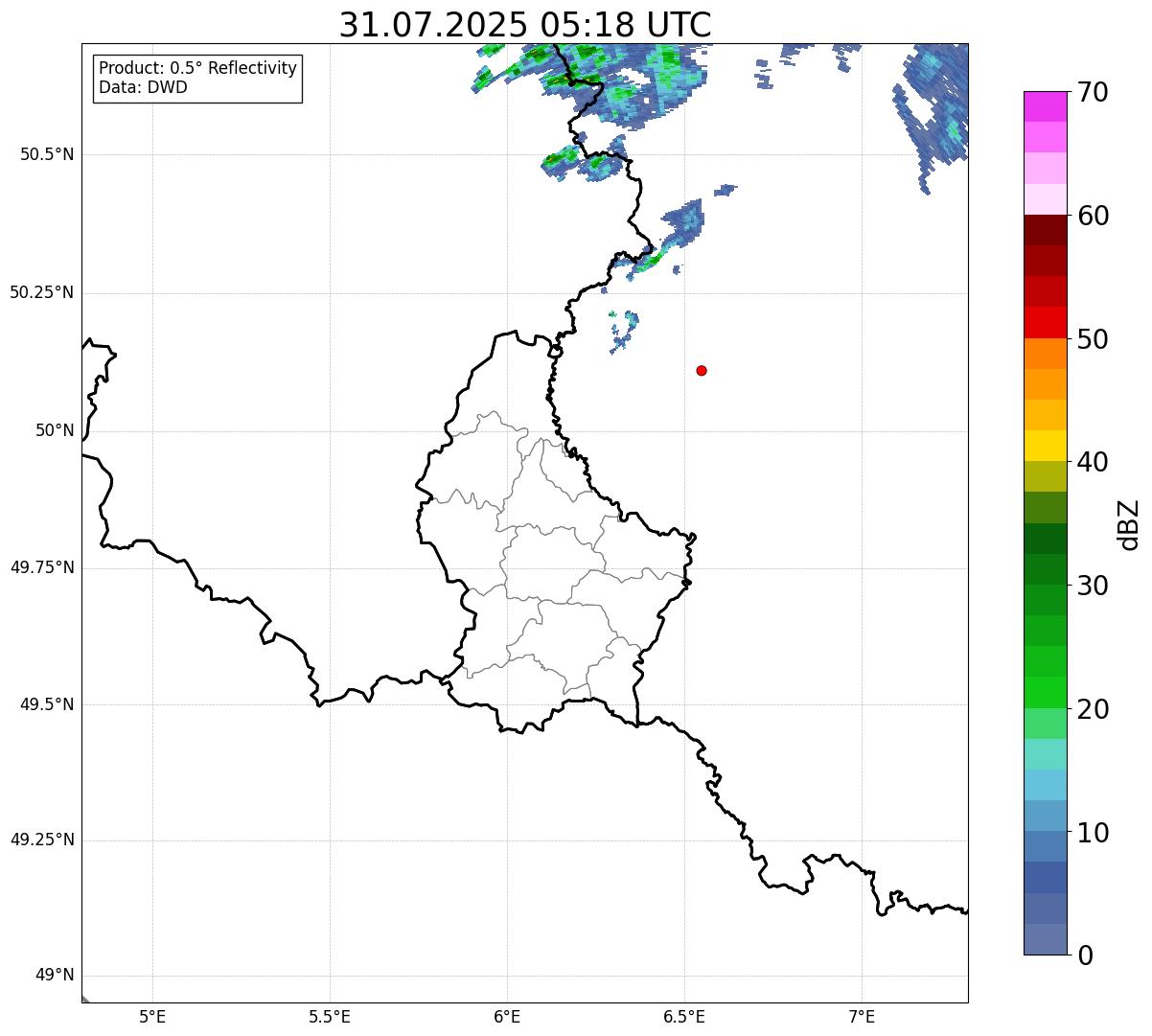Click the colorbar tick label 0

(x=1085, y=955)
